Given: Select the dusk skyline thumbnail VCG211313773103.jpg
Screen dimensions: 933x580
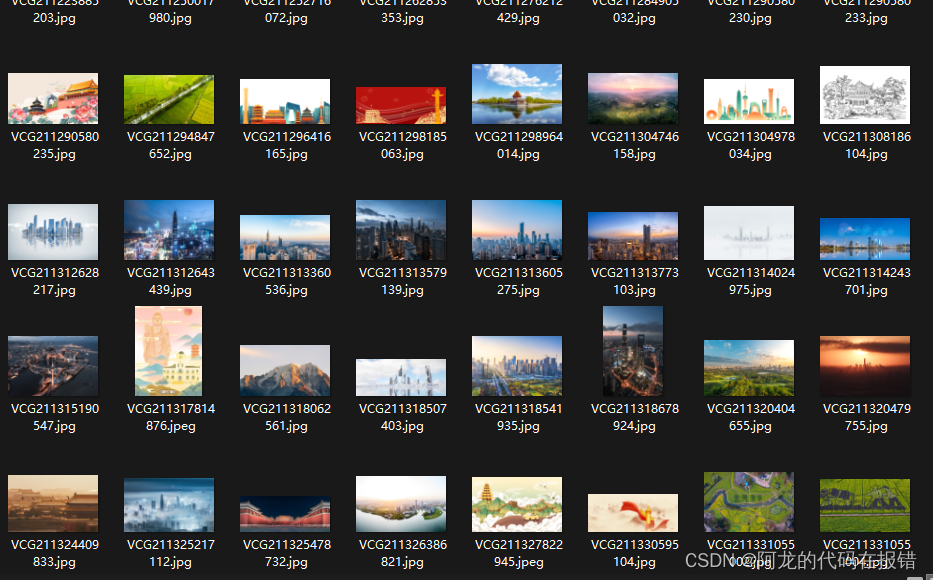Looking at the screenshot, I should tap(633, 236).
